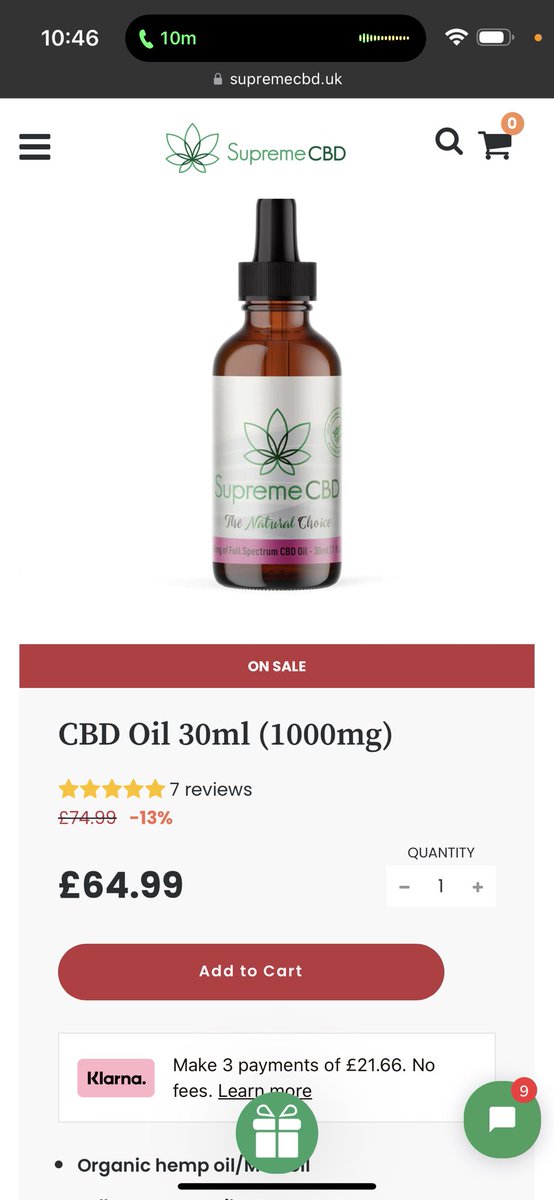Tap the supremecbd.uk address bar
554x1200 pixels.
pyautogui.click(x=277, y=78)
